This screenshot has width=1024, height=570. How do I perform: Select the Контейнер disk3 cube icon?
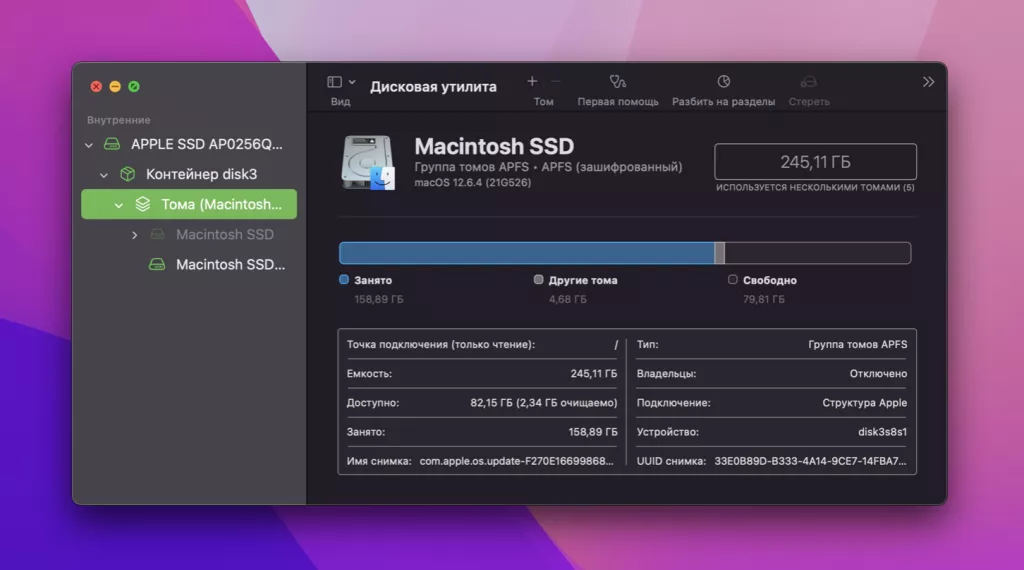coord(127,174)
